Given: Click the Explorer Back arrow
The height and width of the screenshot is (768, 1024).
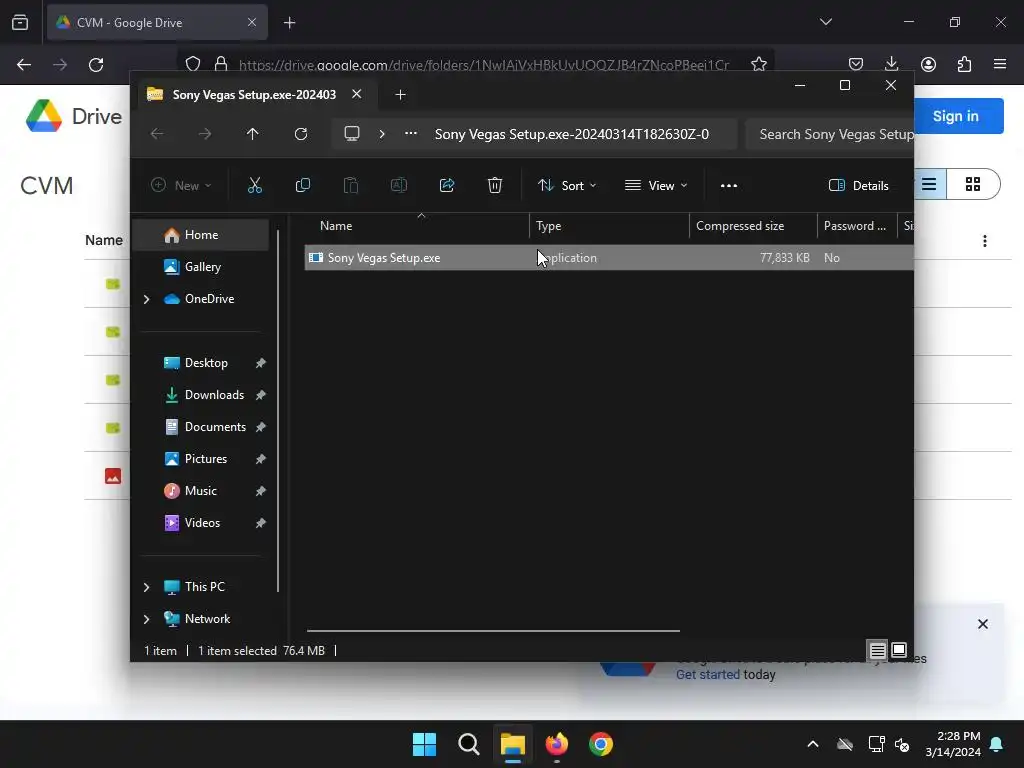Looking at the screenshot, I should pyautogui.click(x=157, y=134).
